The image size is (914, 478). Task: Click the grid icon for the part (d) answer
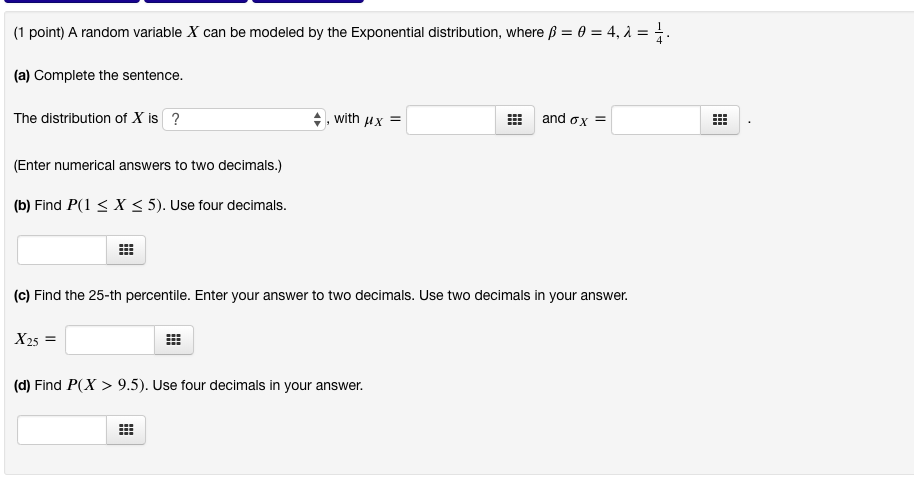click(x=126, y=430)
